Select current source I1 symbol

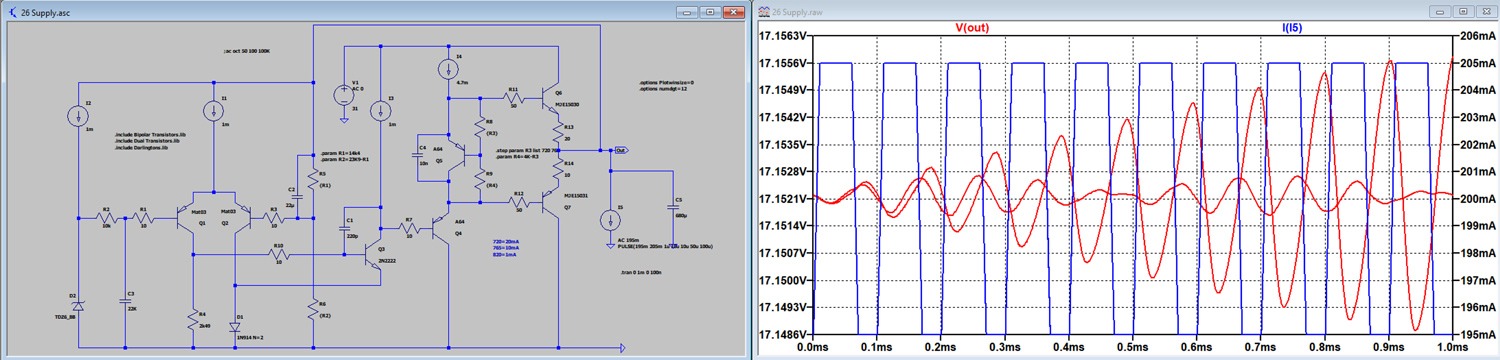pyautogui.click(x=213, y=110)
